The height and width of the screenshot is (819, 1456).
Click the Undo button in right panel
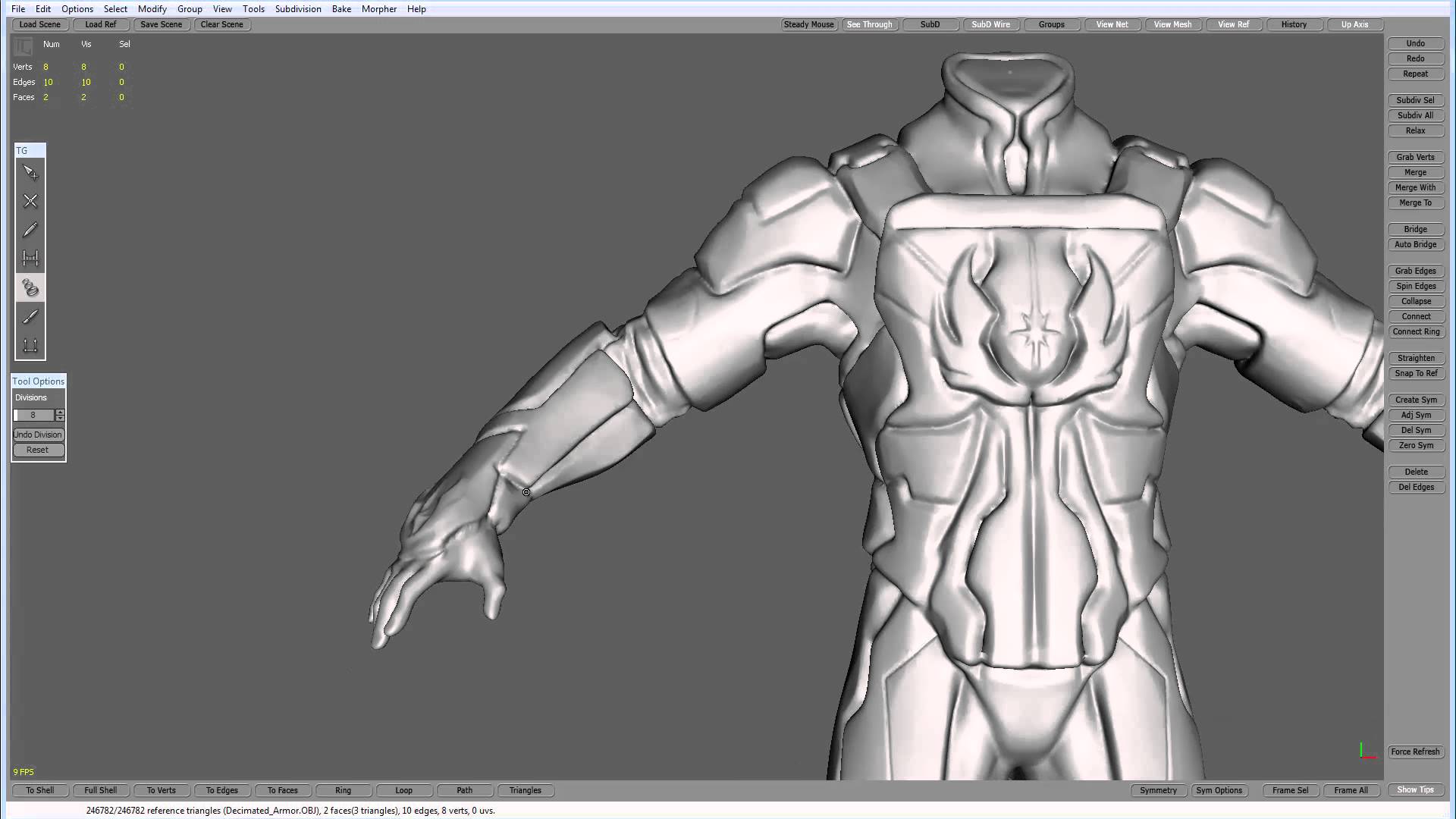[1415, 43]
